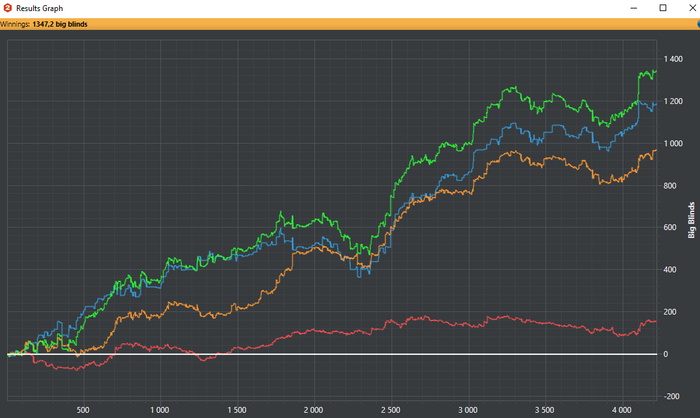
Task: Click the 3 000 x-axis label
Action: [468, 410]
